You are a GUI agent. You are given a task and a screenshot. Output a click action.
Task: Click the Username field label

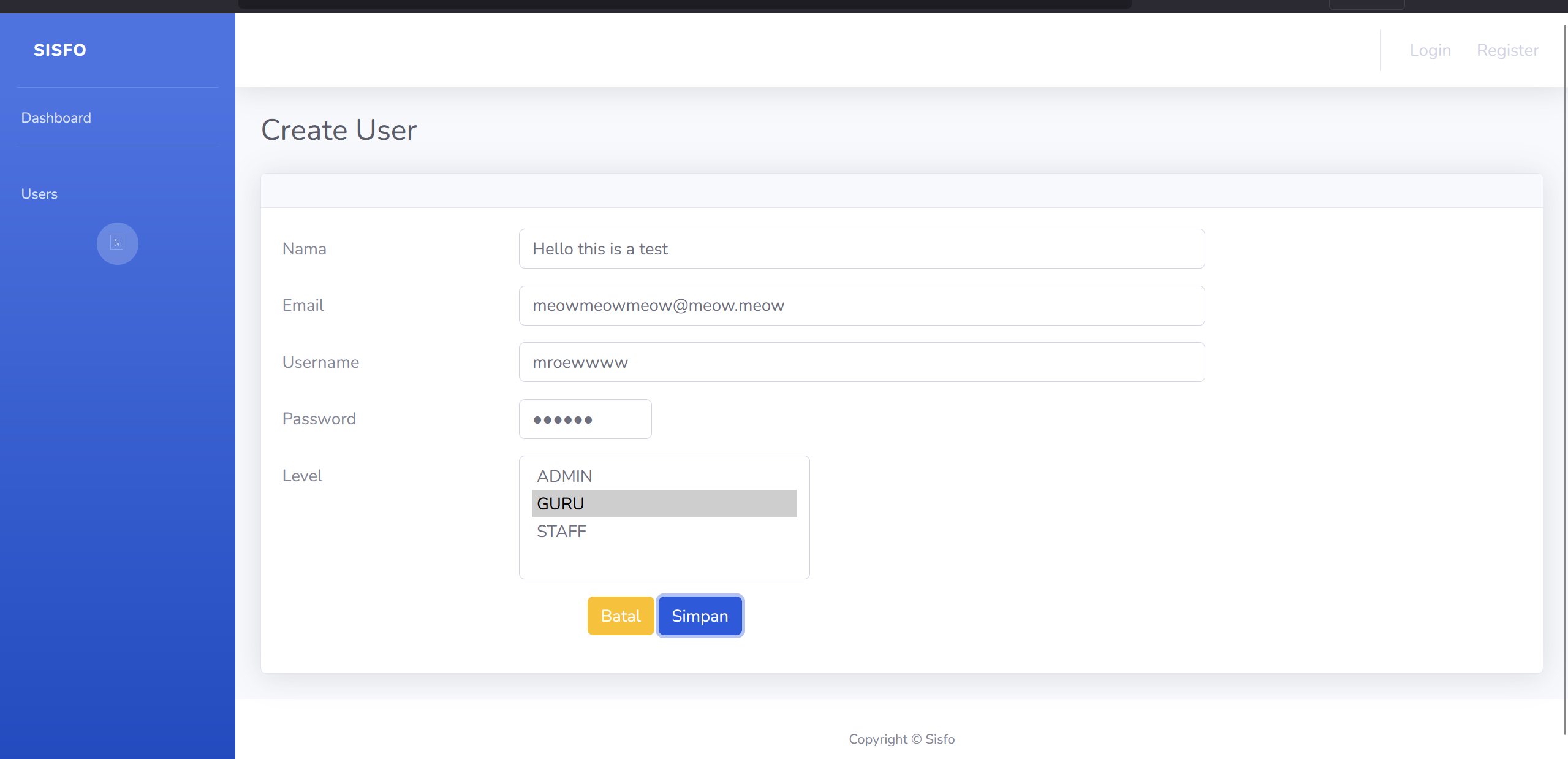(320, 362)
